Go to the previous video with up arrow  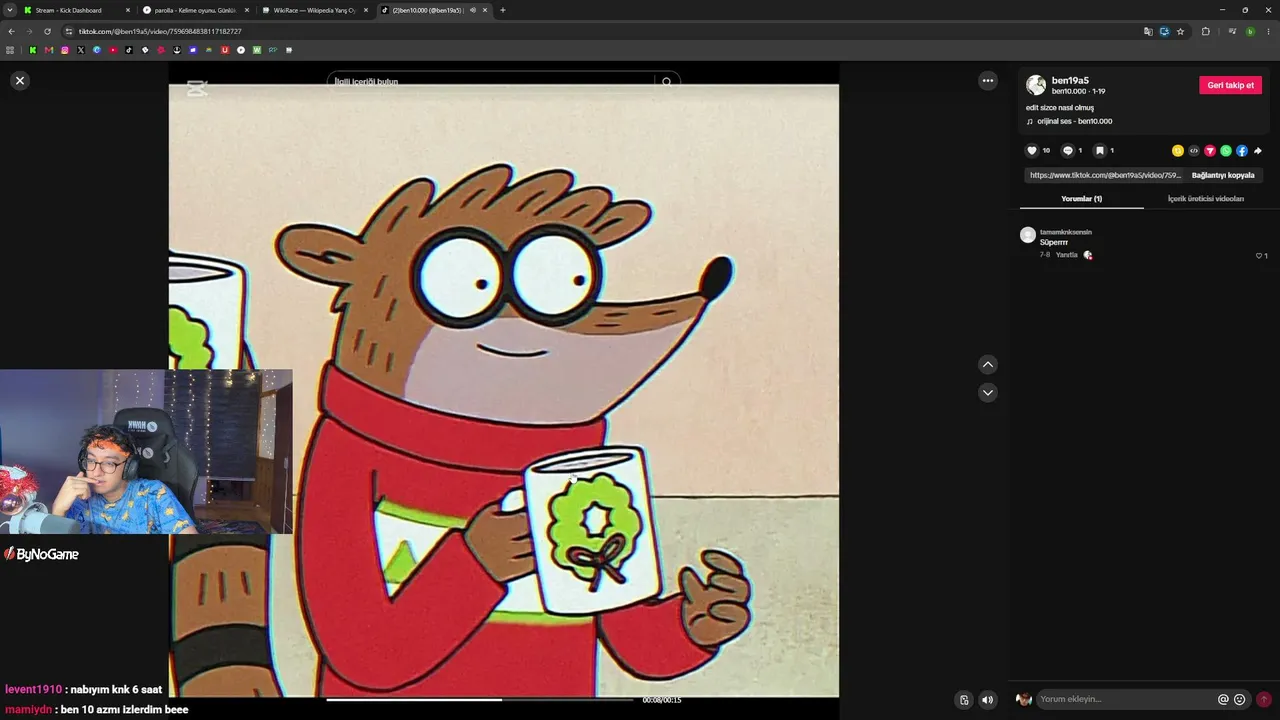[x=988, y=365]
